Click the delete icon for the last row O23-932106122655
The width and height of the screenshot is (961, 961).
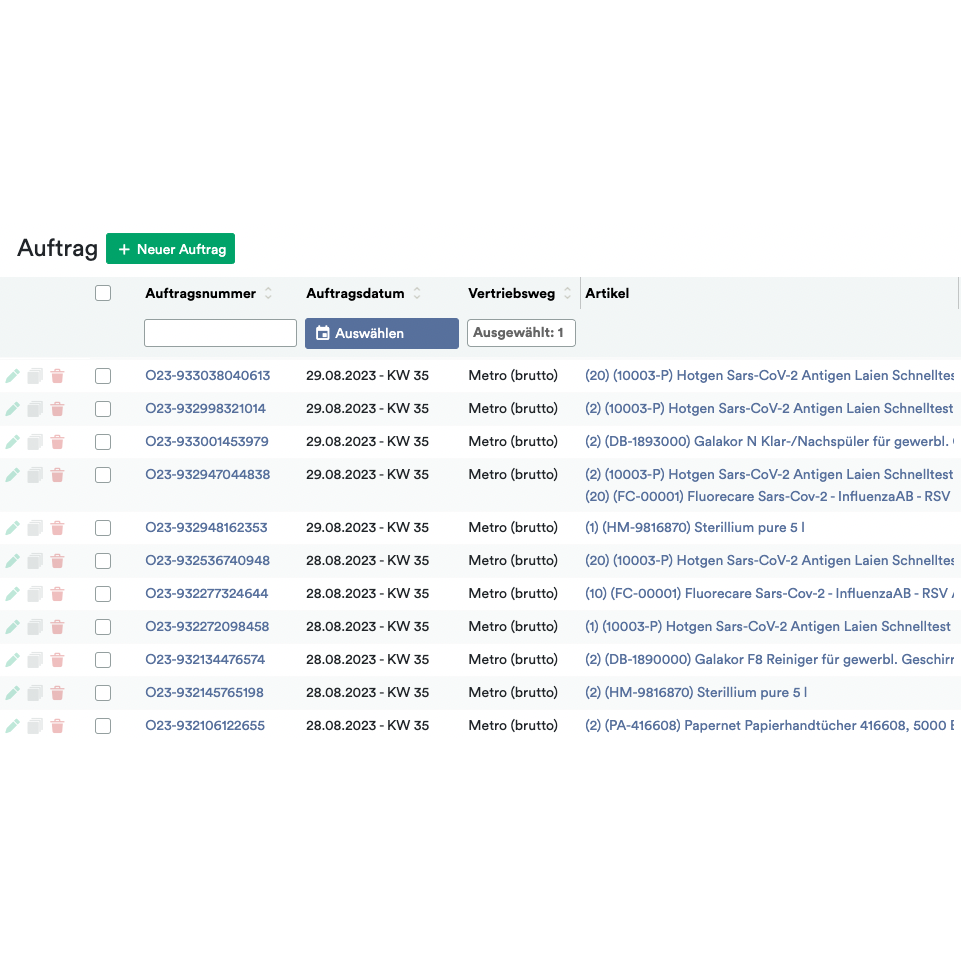[x=57, y=725]
